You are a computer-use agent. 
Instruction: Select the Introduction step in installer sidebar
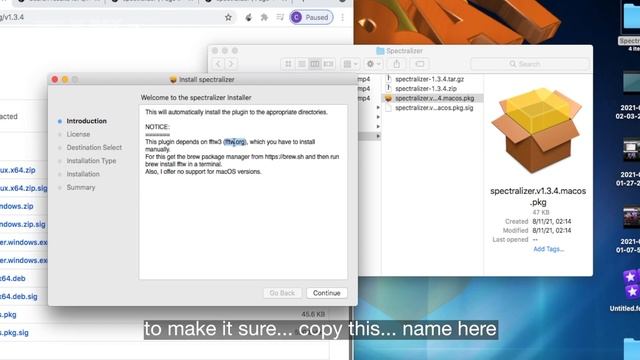tap(87, 121)
